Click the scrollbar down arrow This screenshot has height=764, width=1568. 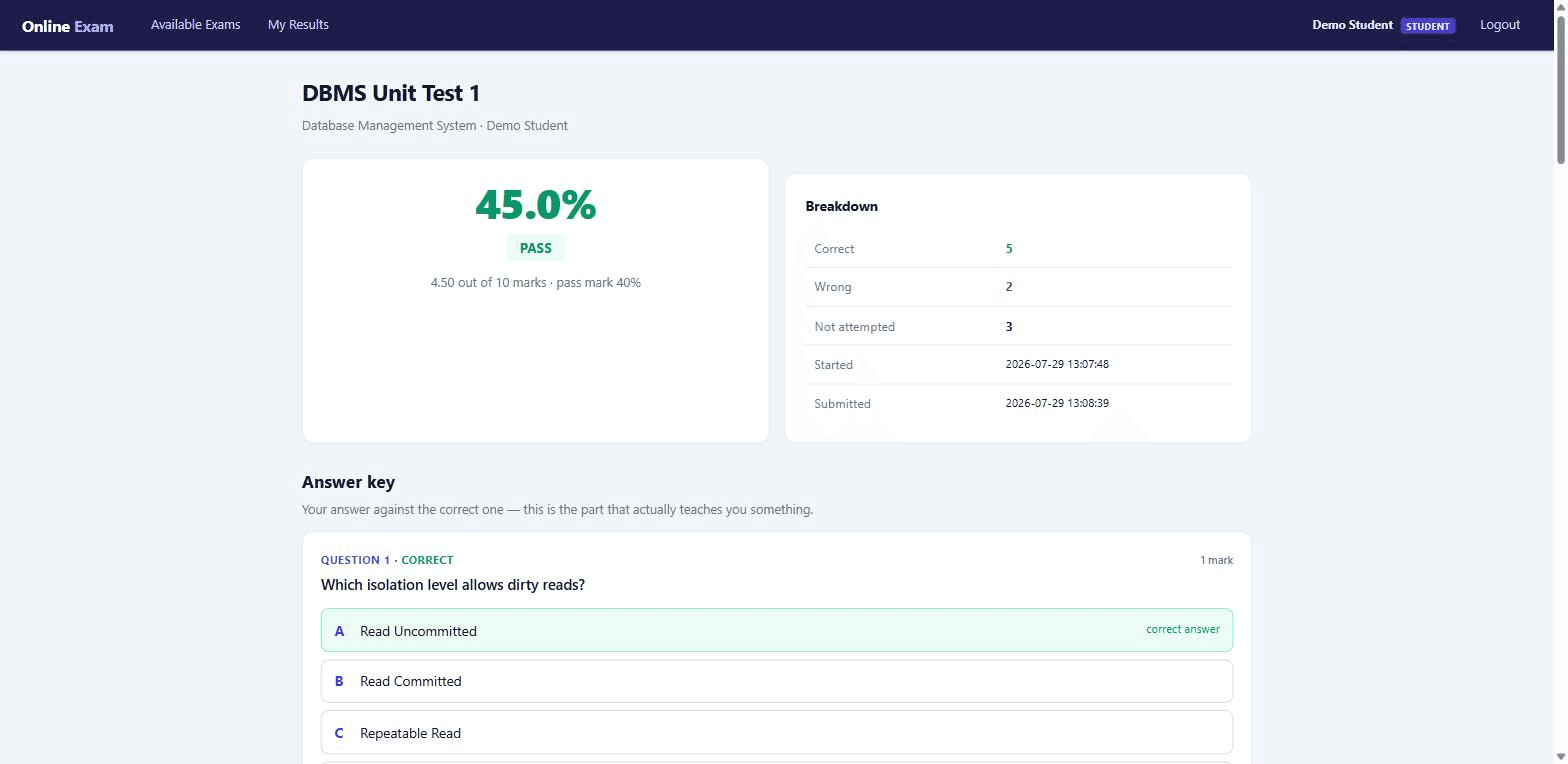1560,757
